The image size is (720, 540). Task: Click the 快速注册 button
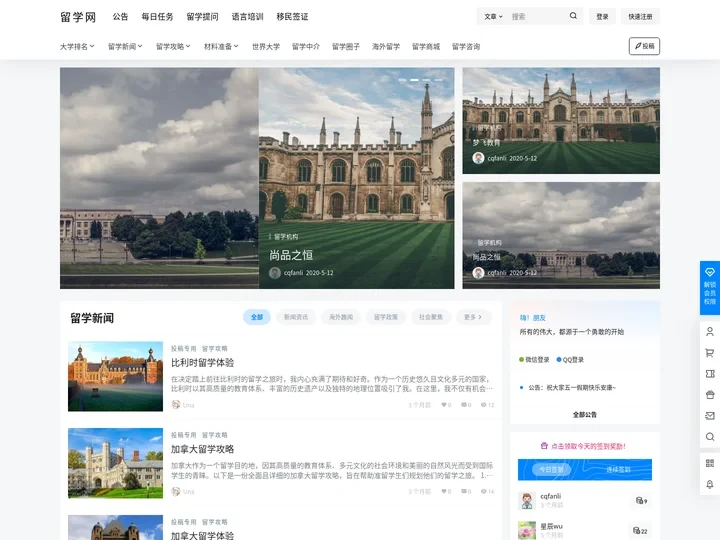[640, 17]
